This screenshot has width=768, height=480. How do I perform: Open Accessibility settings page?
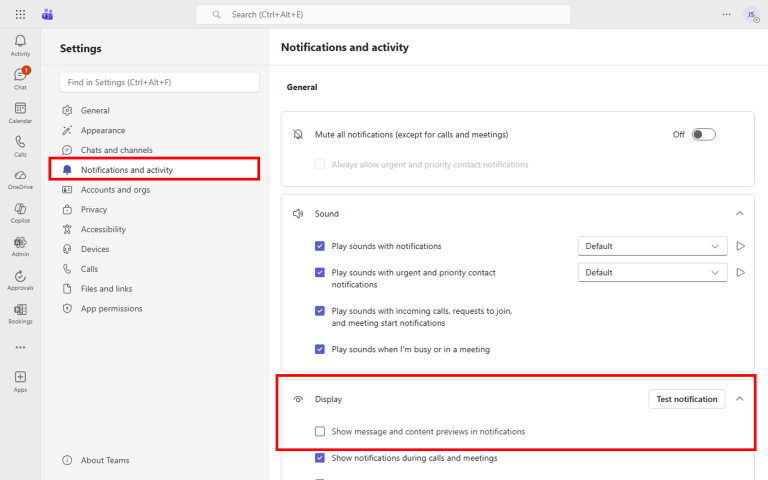click(103, 229)
